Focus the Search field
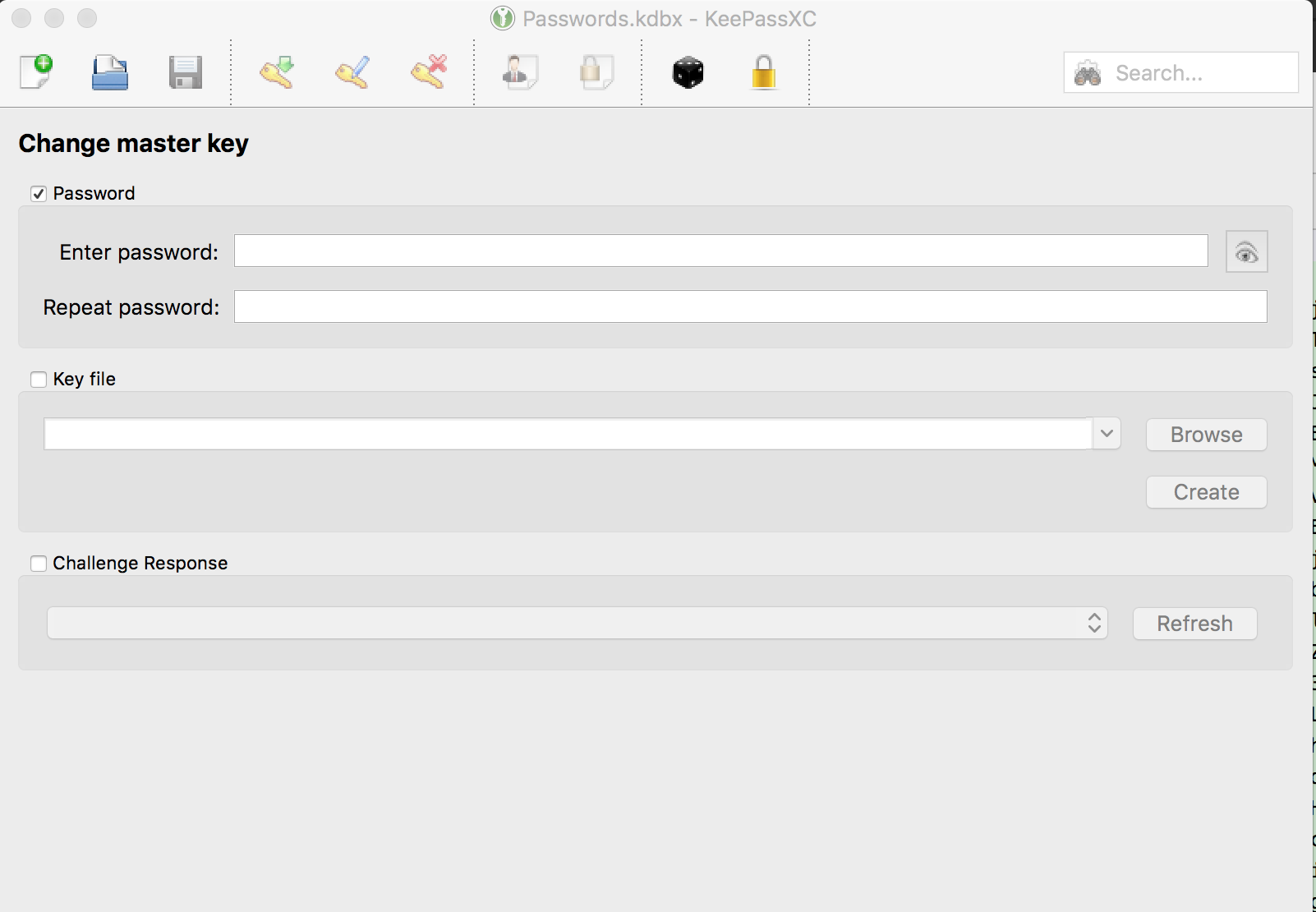 click(x=1180, y=72)
